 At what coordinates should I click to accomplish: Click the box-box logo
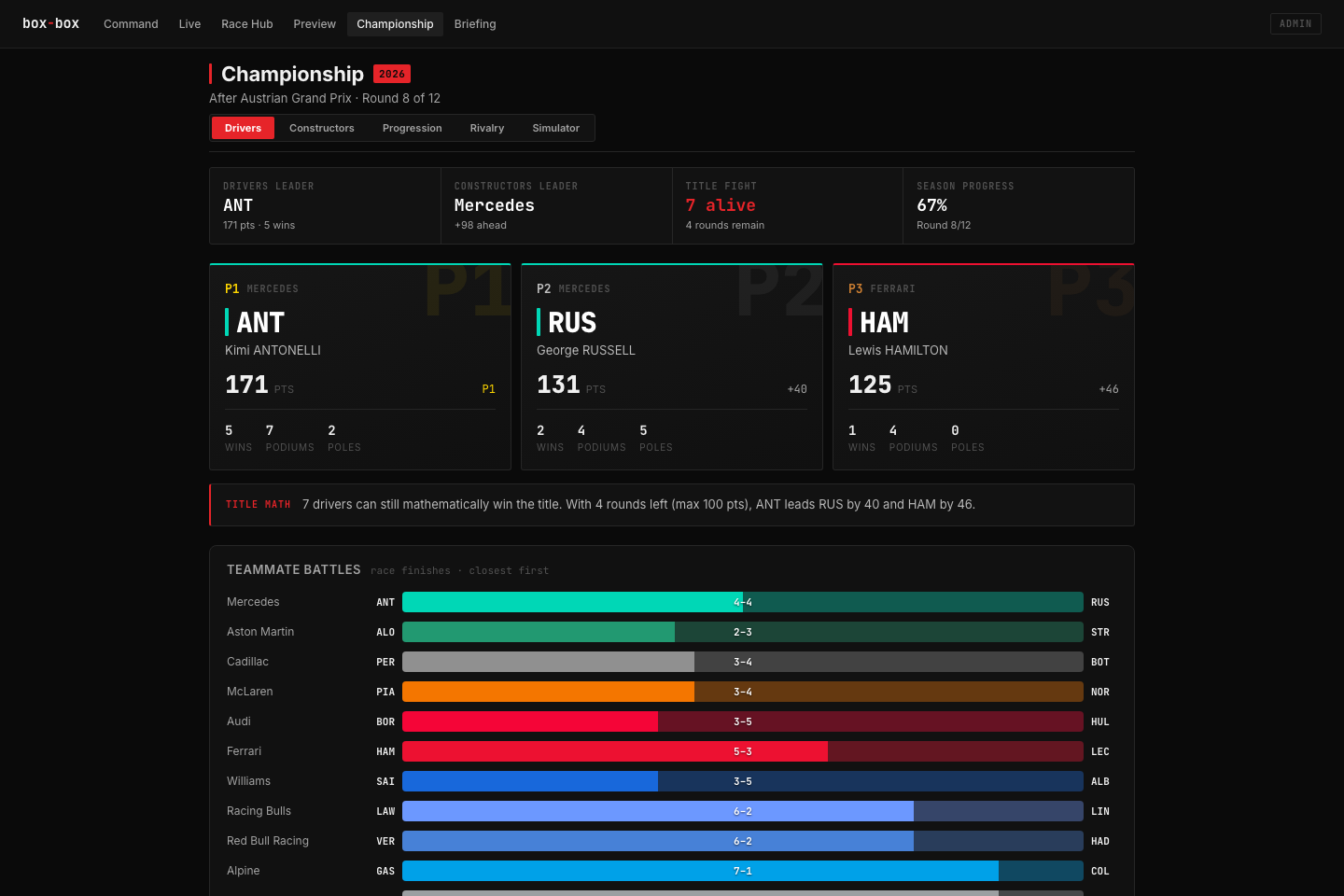point(50,23)
